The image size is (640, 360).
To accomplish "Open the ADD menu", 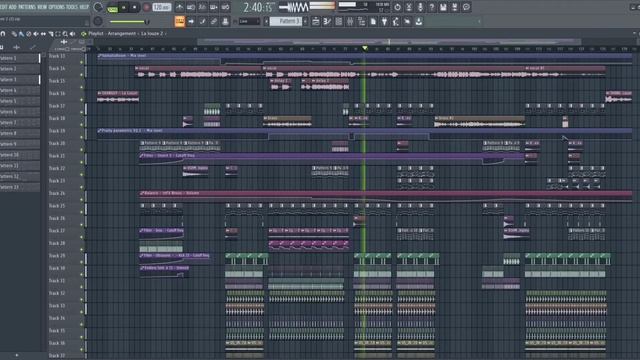I will [x=12, y=7].
